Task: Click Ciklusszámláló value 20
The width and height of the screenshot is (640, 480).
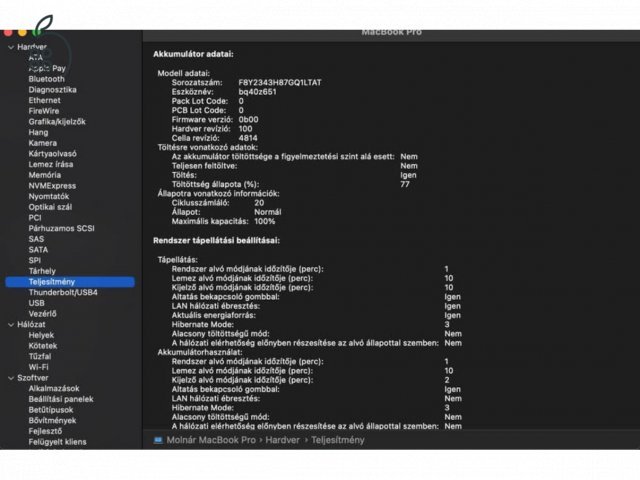Action: pos(259,203)
